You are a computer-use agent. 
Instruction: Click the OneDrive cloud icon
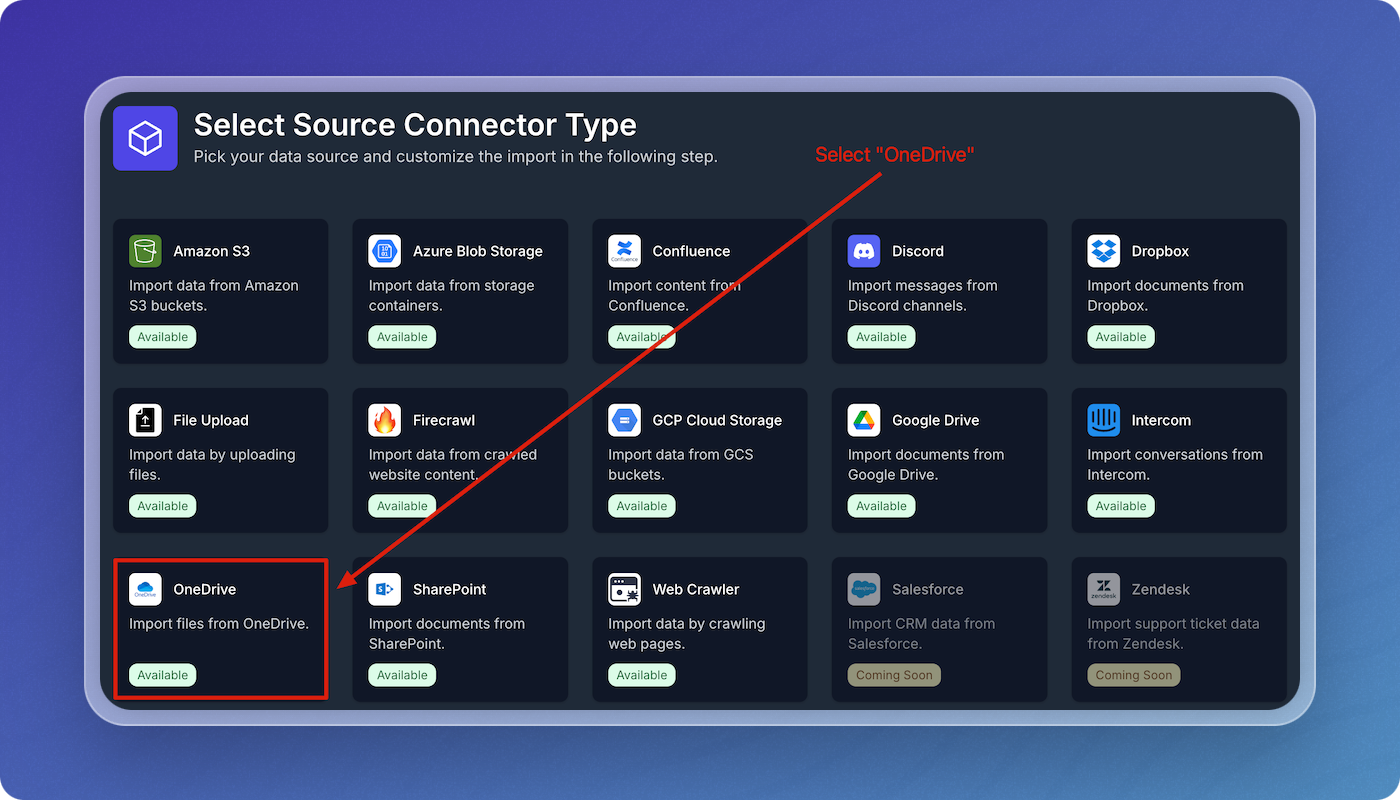coord(145,589)
